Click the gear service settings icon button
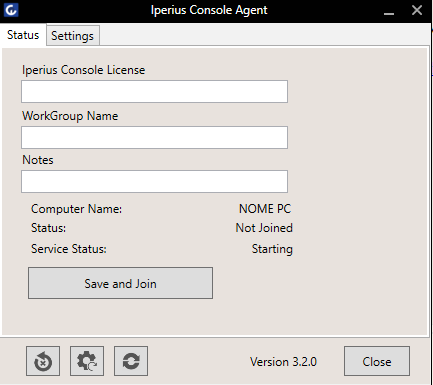This screenshot has height=385, width=433. [x=87, y=361]
